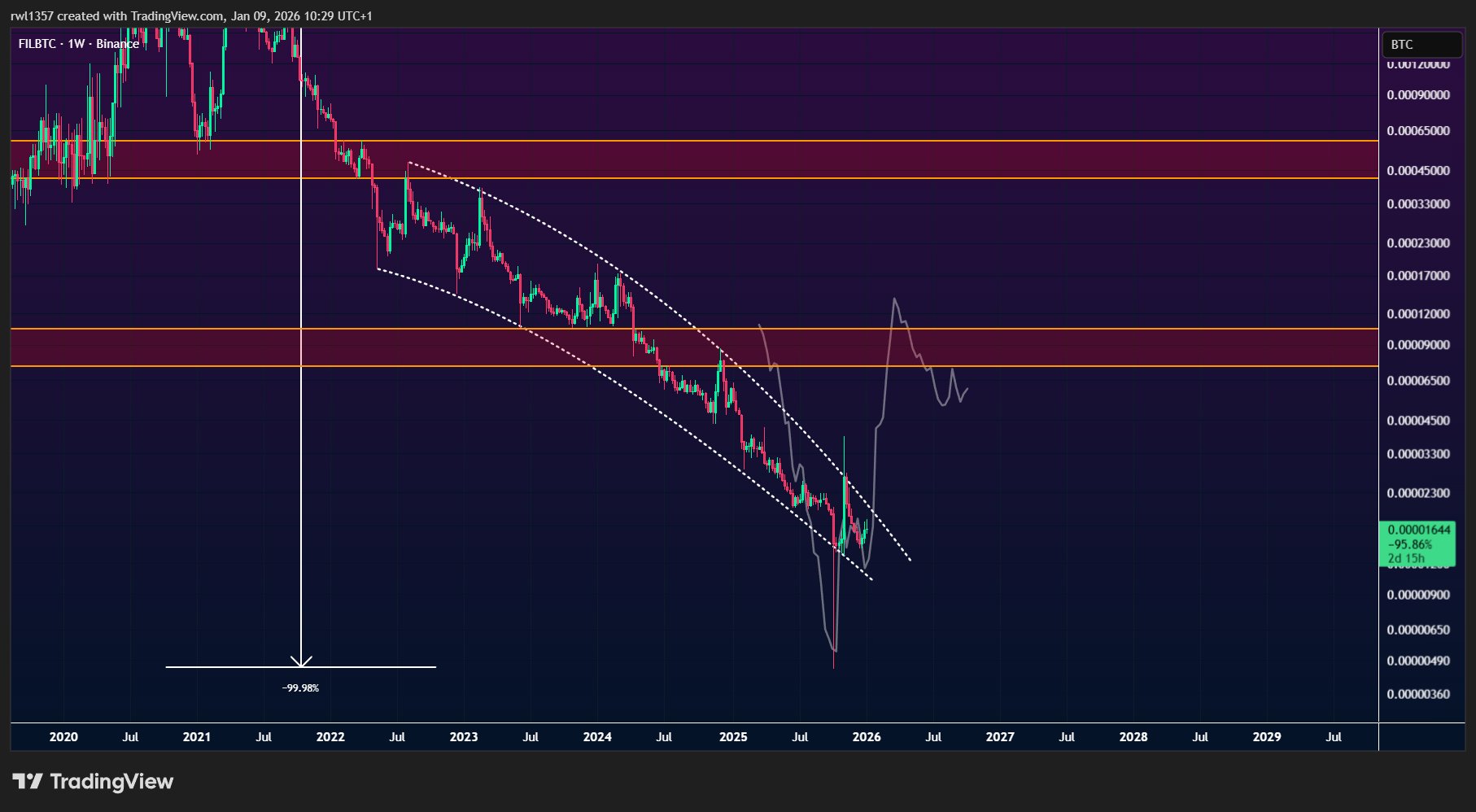1476x812 pixels.
Task: Click the 0.00004500 price axis label
Action: point(1418,421)
